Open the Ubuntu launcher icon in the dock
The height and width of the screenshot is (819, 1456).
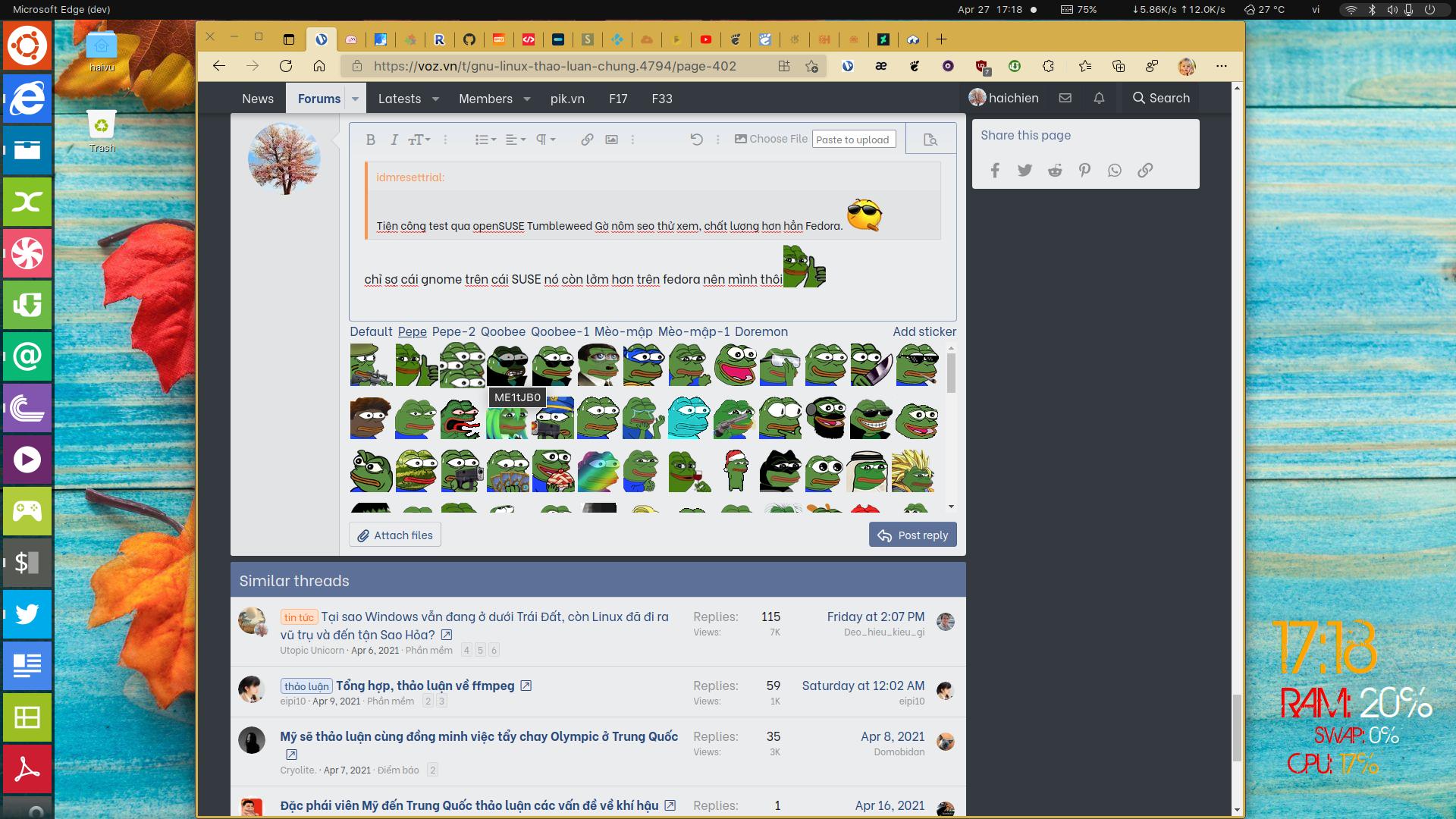(27, 46)
